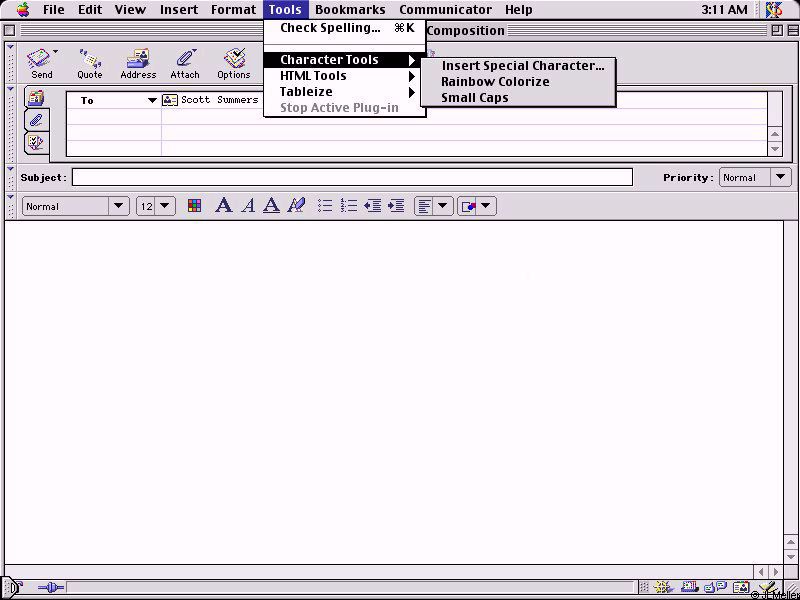Insert a bulleted list
Viewport: 800px width, 600px height.
(x=325, y=206)
